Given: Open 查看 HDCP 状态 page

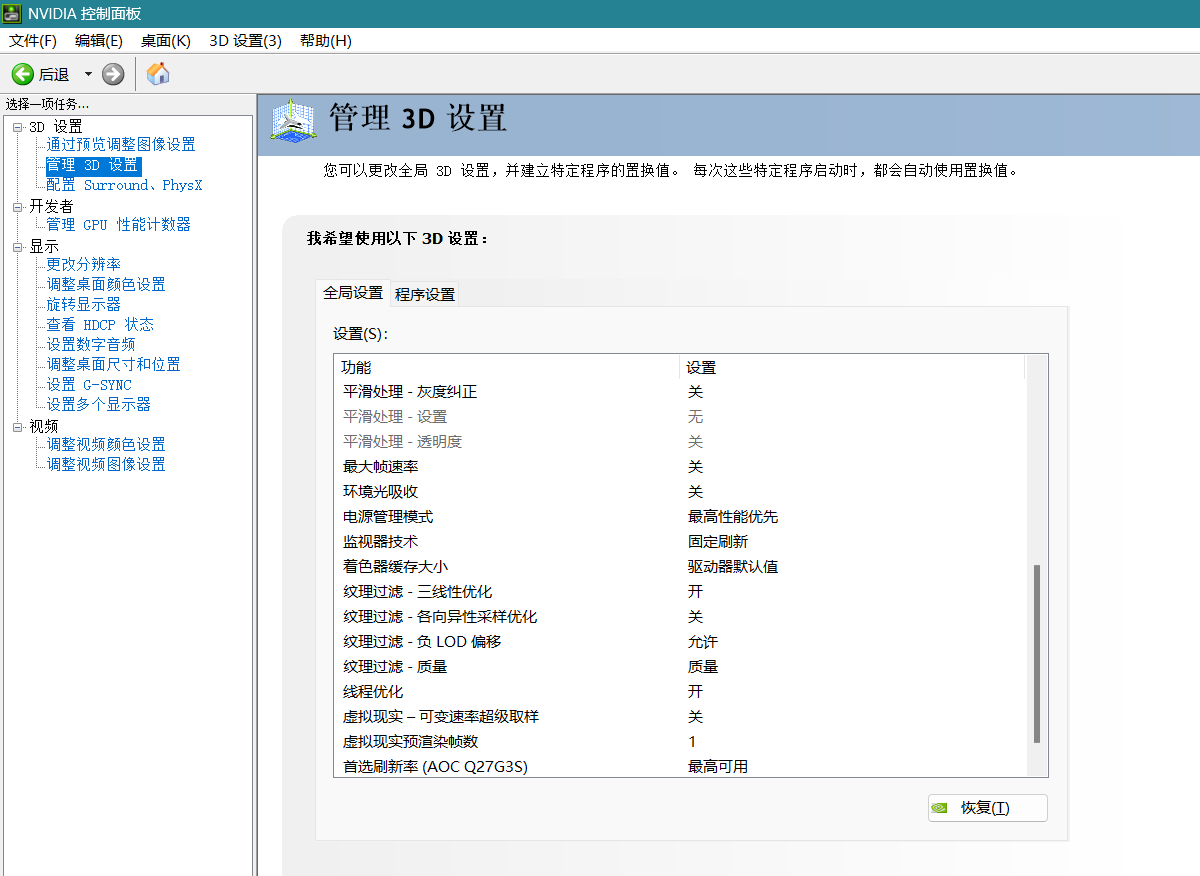Looking at the screenshot, I should (100, 325).
